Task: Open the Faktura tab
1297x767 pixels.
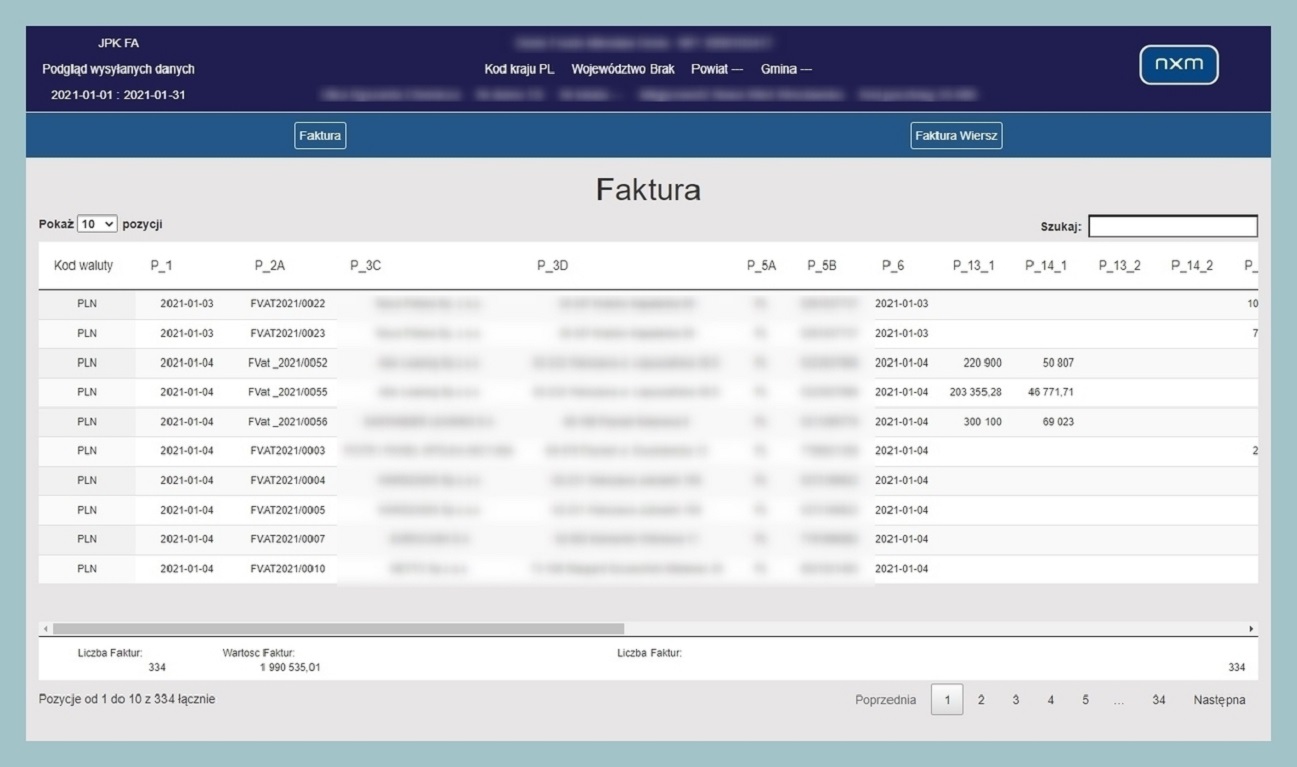Action: click(320, 136)
